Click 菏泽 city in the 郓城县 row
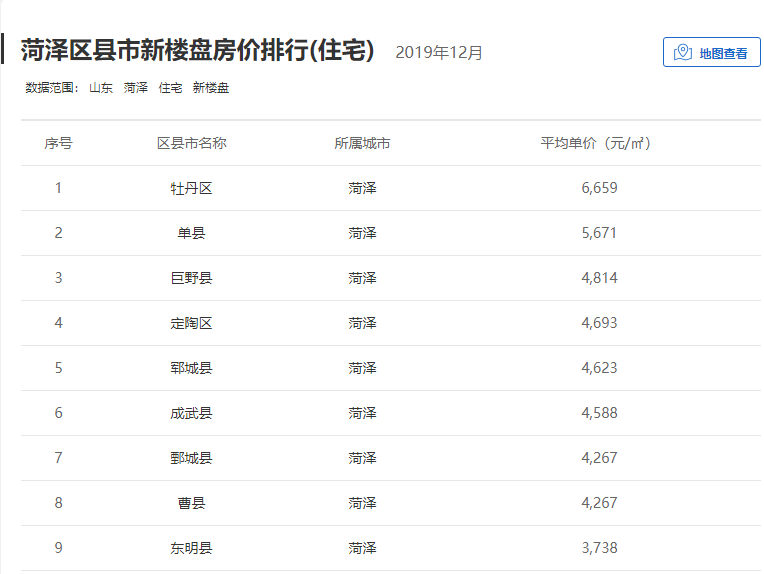Viewport: 764px width, 574px height. (x=362, y=368)
